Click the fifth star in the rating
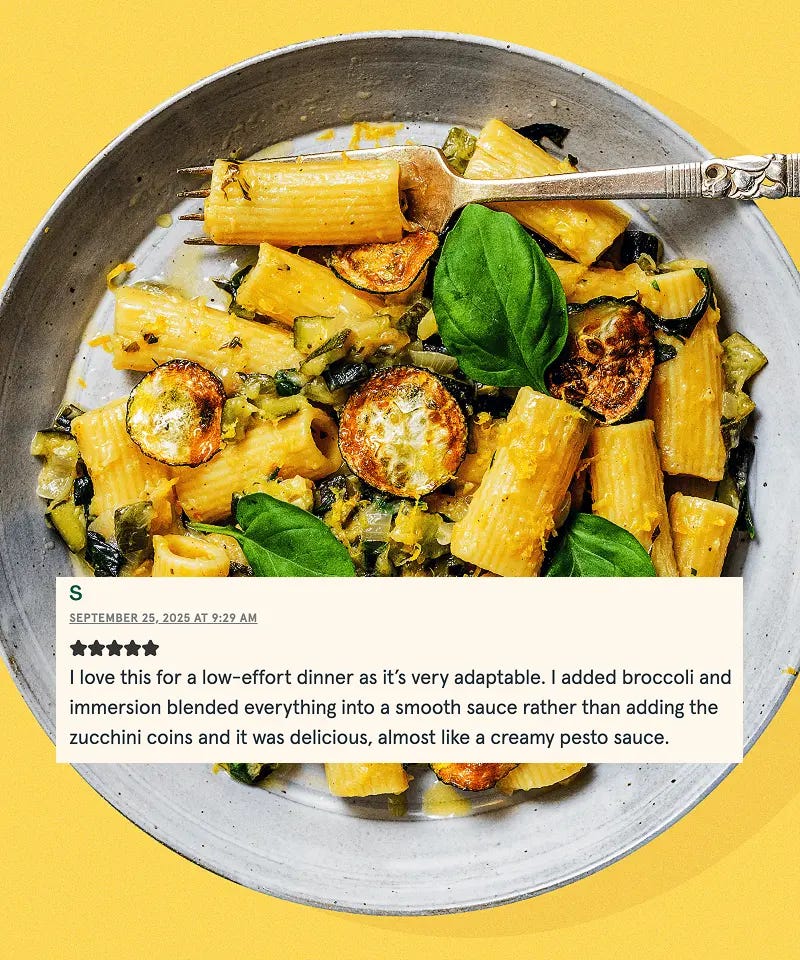Screen dimensions: 800x960 click(x=151, y=648)
